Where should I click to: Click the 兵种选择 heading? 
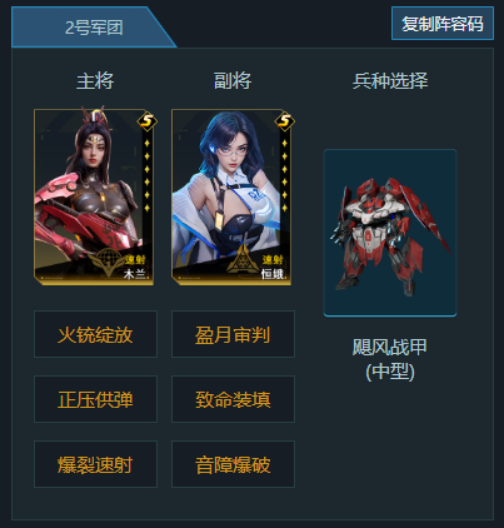click(x=390, y=81)
